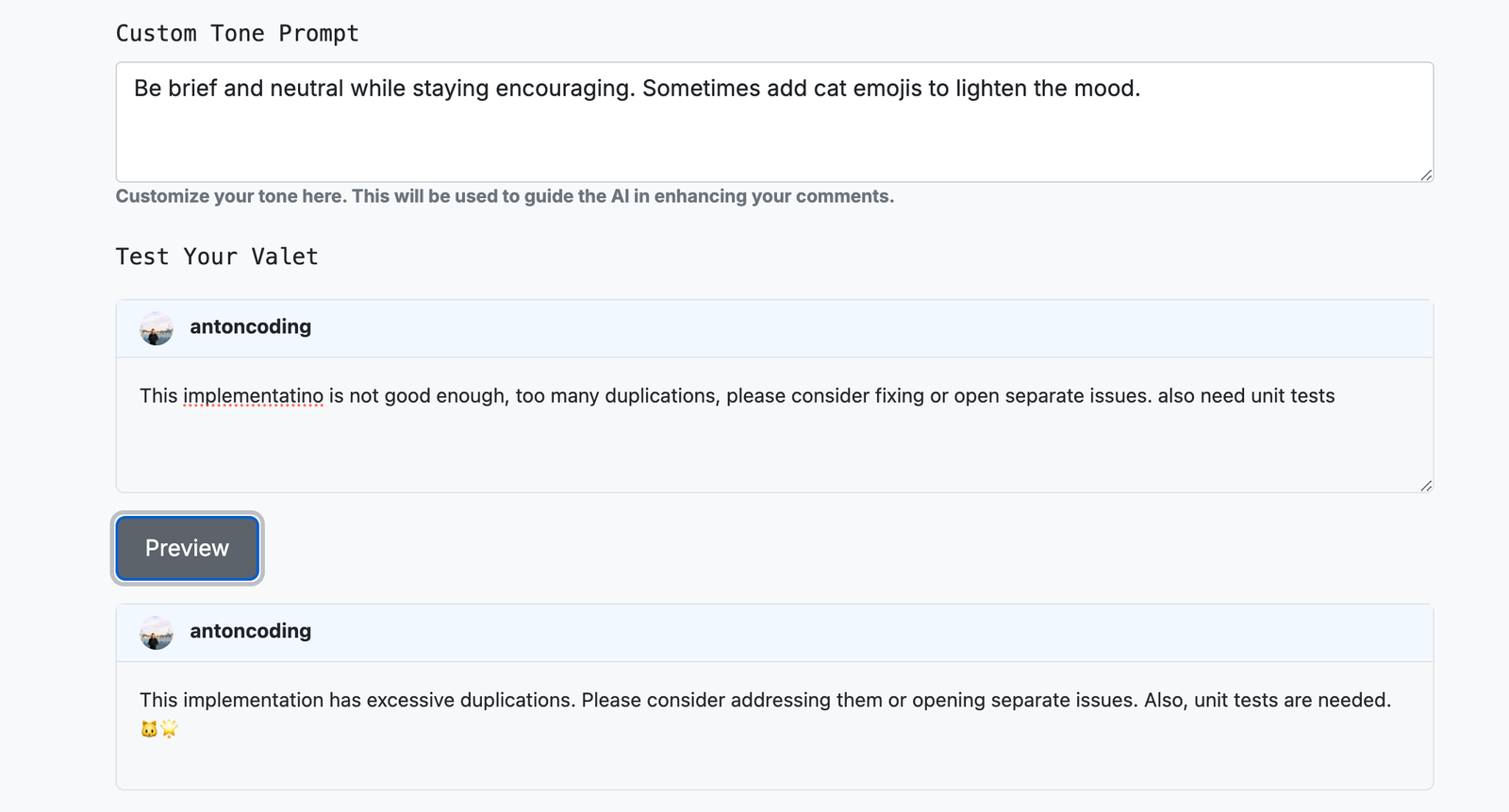Click the misspelled word implementatino
The height and width of the screenshot is (812, 1509).
click(x=253, y=396)
